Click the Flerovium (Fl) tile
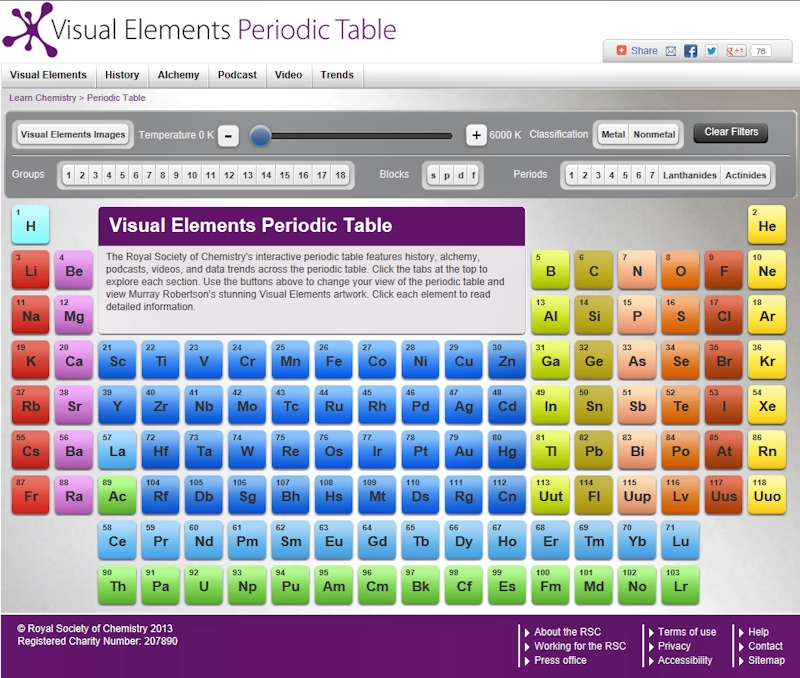800x678 pixels. pyautogui.click(x=594, y=495)
